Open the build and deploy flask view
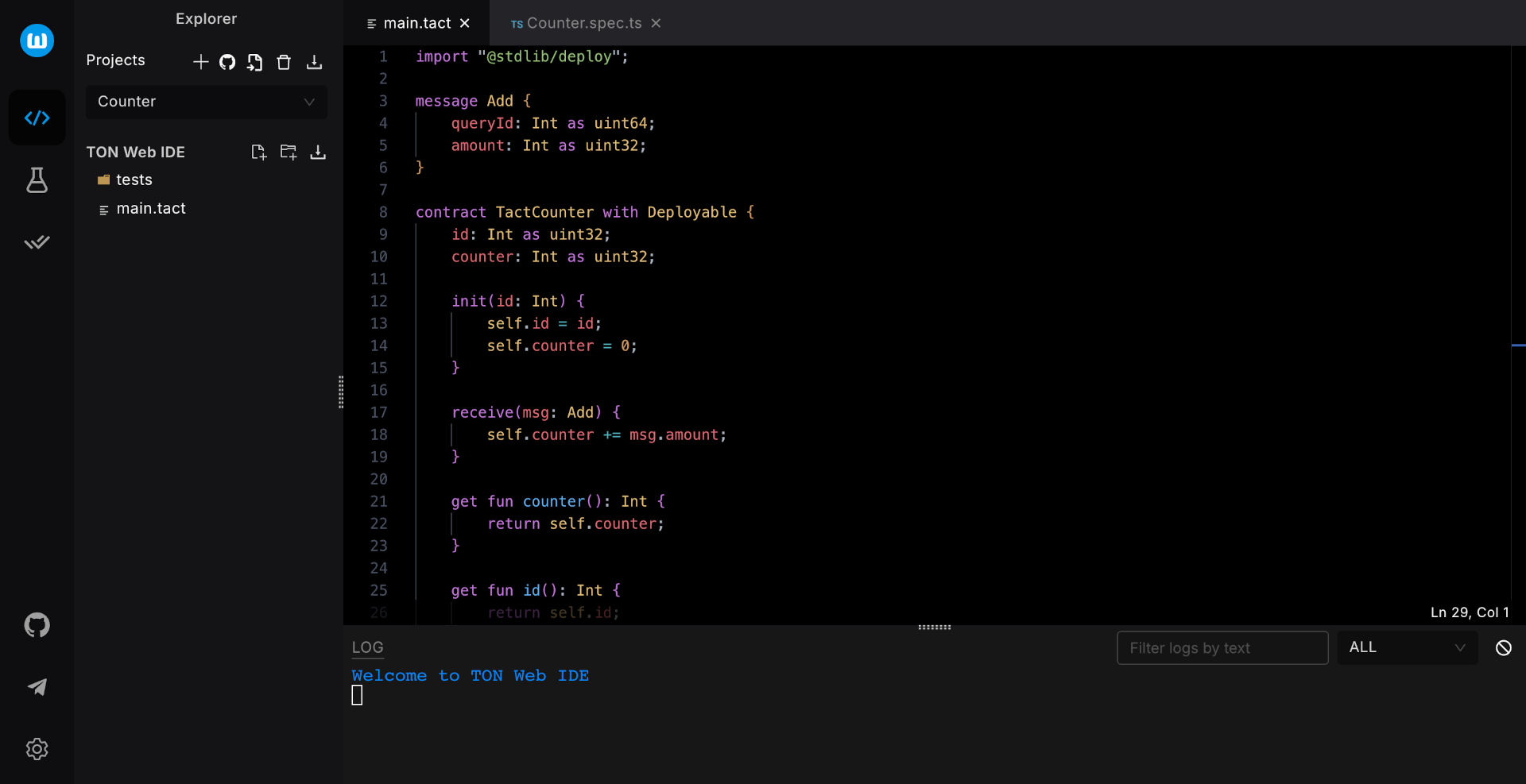Screen dimensions: 1526x784 click(x=37, y=180)
